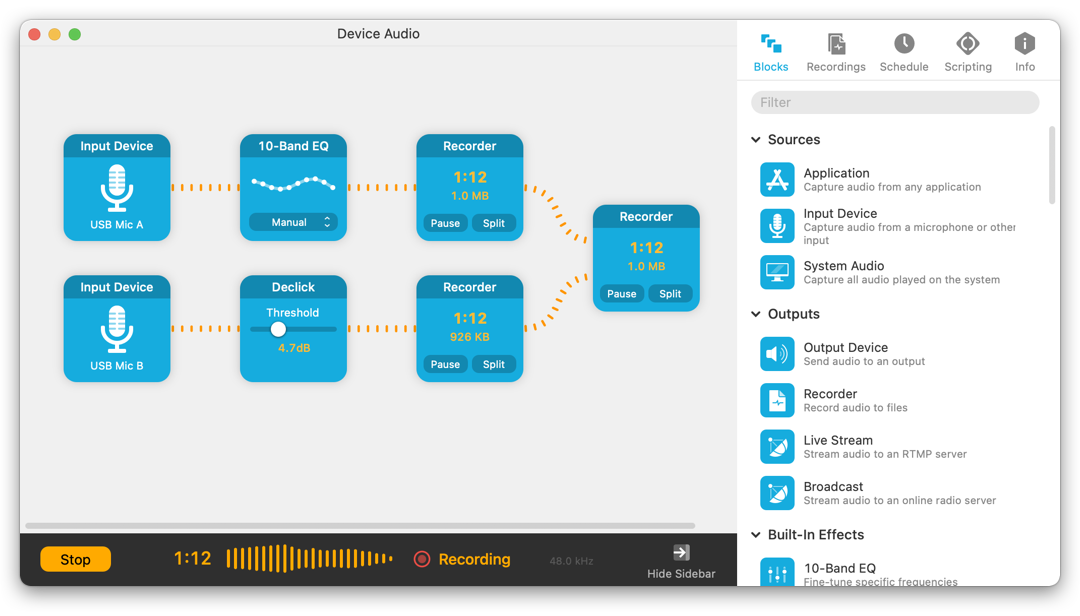Click the Declick Threshold slider knob
Viewport: 1080px width, 616px height.
pyautogui.click(x=278, y=329)
